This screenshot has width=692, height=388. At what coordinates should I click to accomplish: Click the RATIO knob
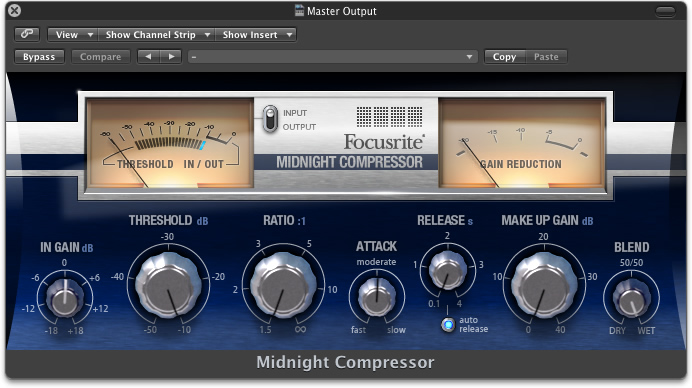pos(283,286)
